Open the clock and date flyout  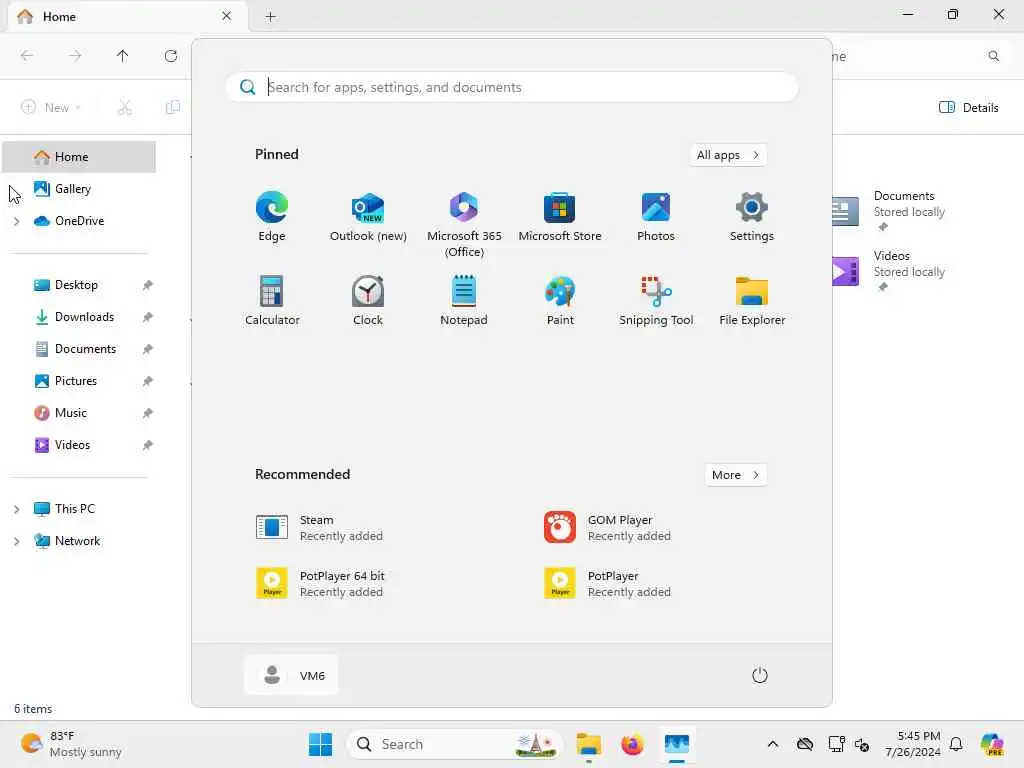pyautogui.click(x=913, y=744)
